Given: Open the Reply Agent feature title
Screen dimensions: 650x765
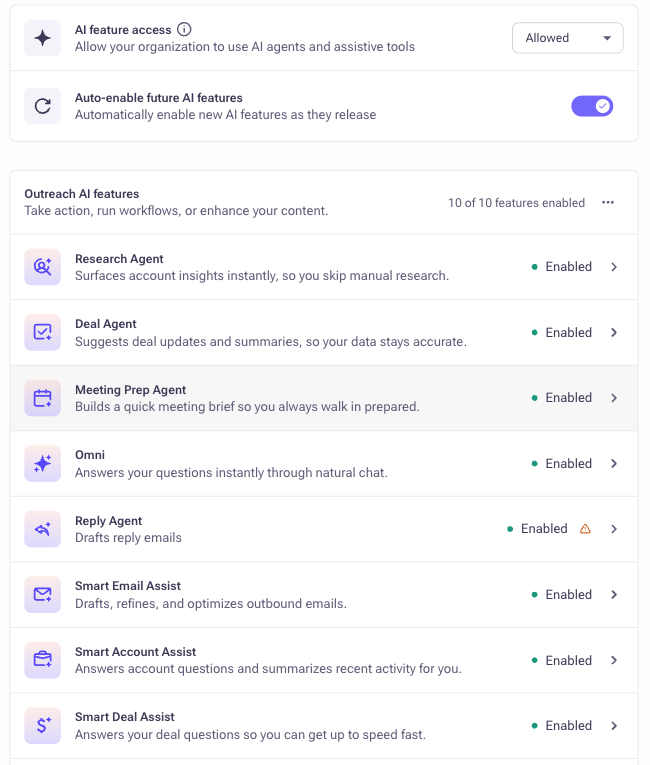Looking at the screenshot, I should 108,521.
